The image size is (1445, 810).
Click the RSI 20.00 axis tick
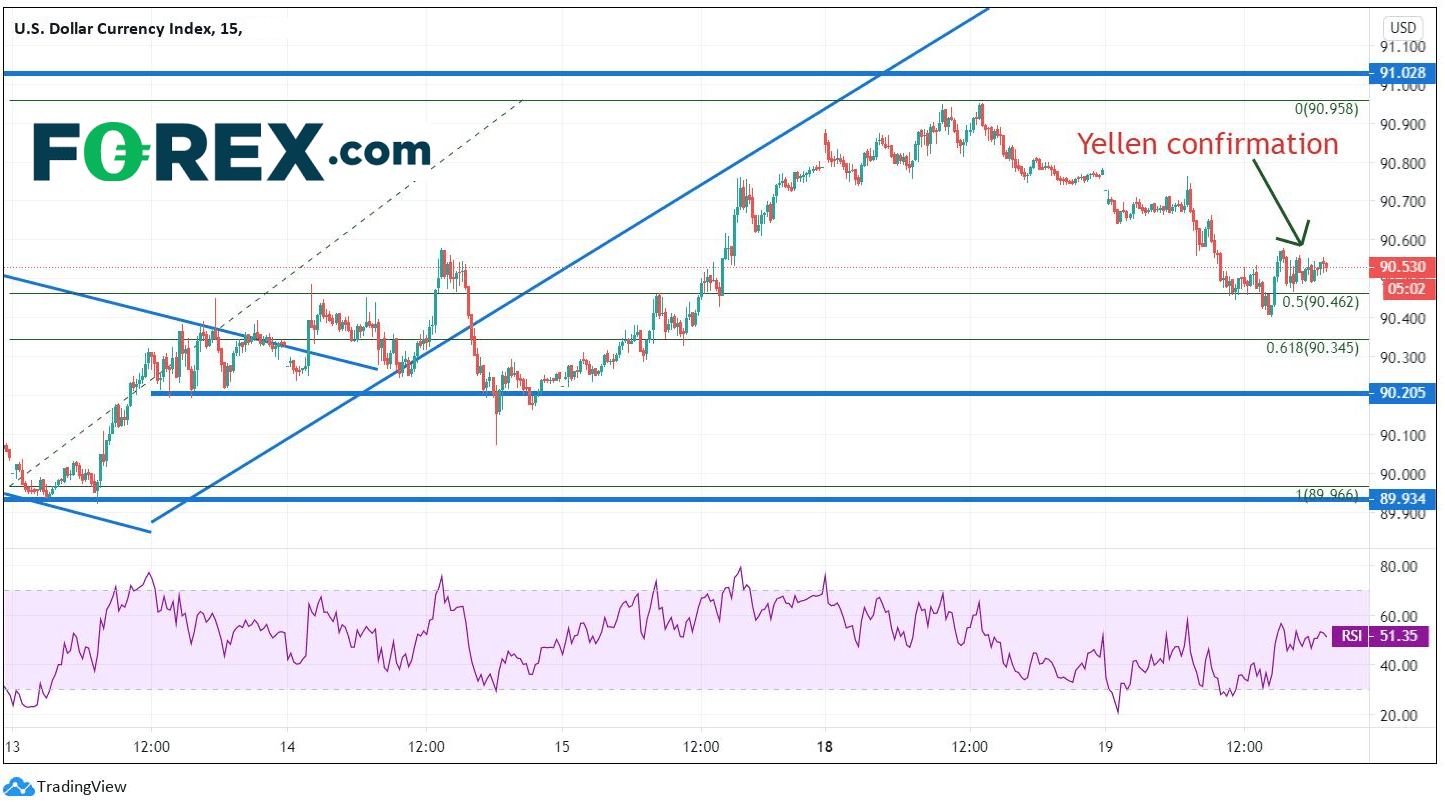pos(1401,716)
